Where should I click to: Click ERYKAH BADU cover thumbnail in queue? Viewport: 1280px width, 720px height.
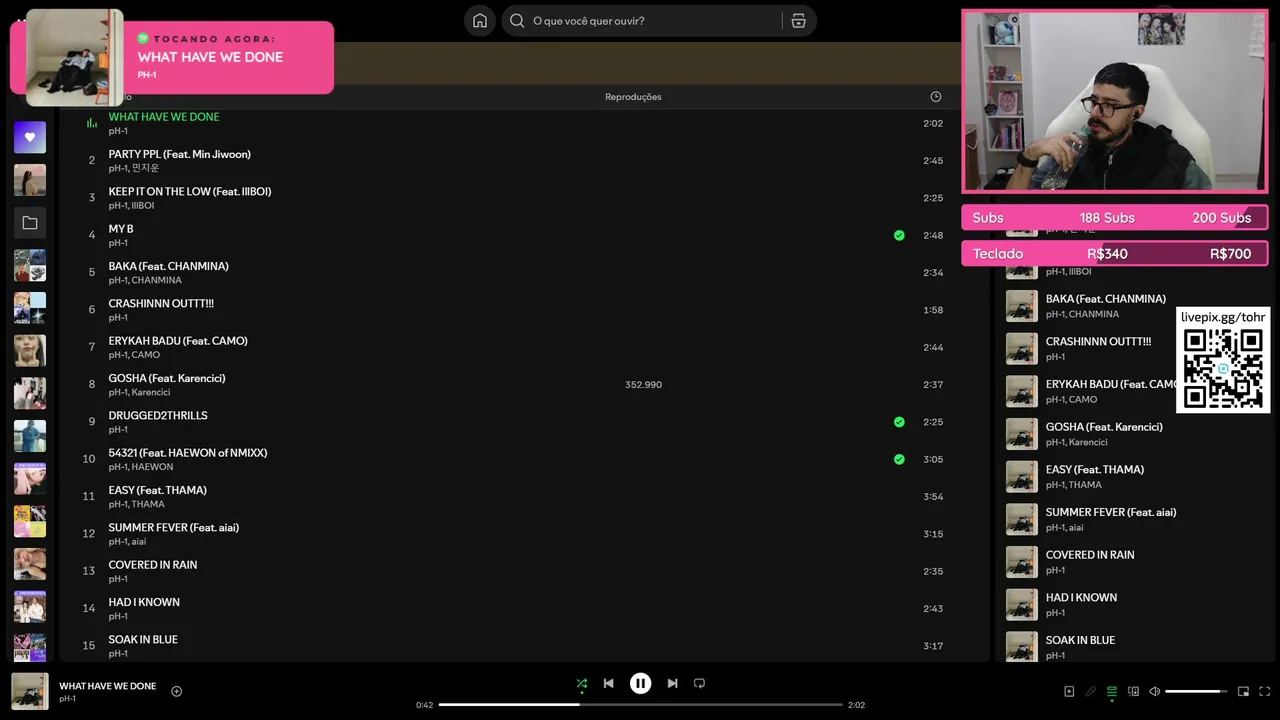[1022, 391]
